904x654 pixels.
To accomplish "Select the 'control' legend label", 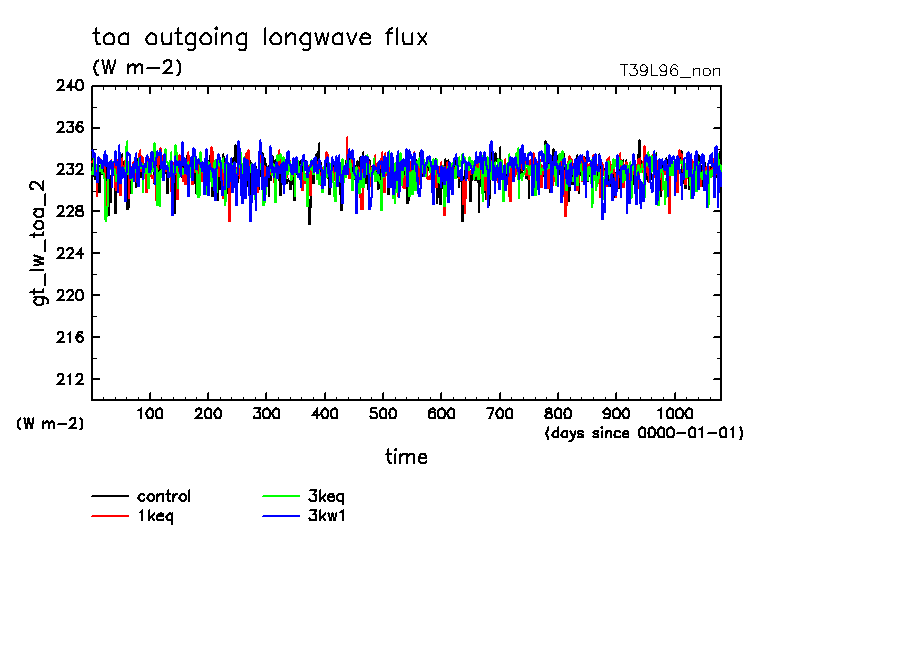I will click(x=163, y=496).
